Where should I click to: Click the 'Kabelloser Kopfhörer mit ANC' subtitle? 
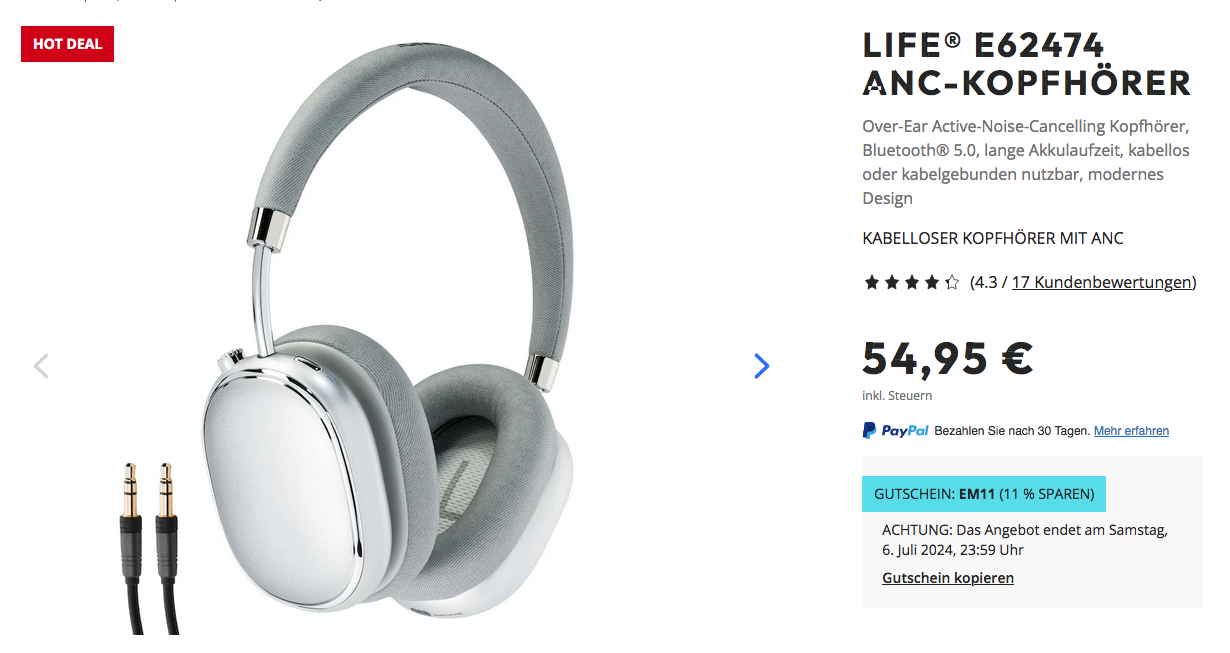993,238
